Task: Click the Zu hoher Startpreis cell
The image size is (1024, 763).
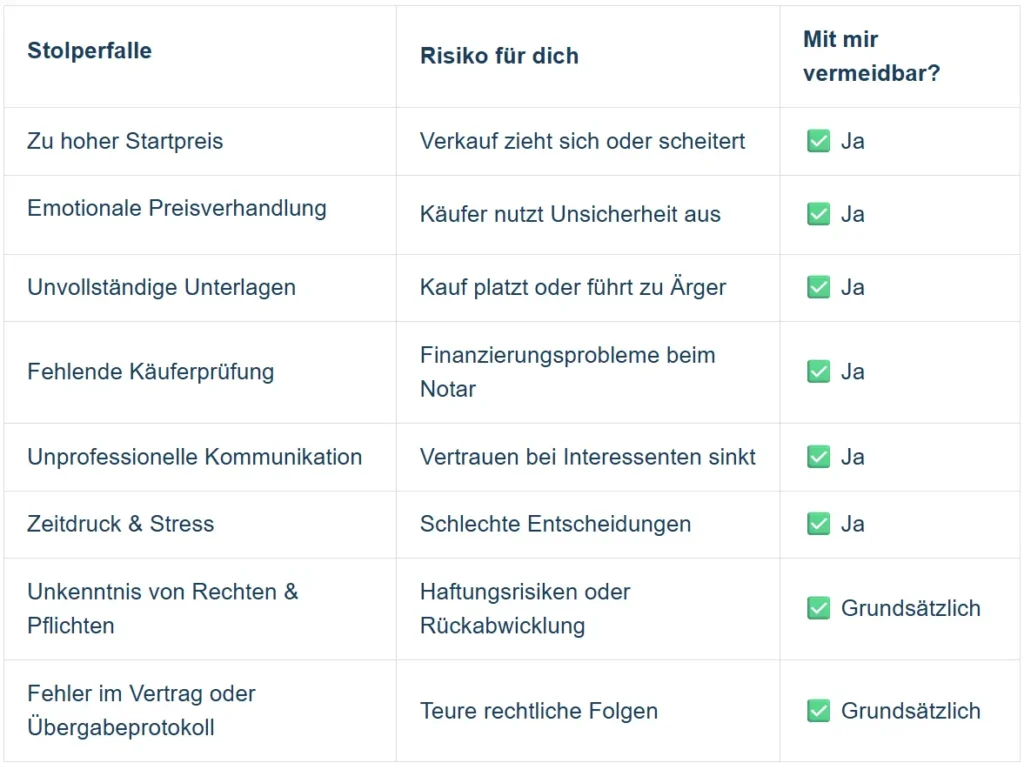Action: tap(125, 141)
